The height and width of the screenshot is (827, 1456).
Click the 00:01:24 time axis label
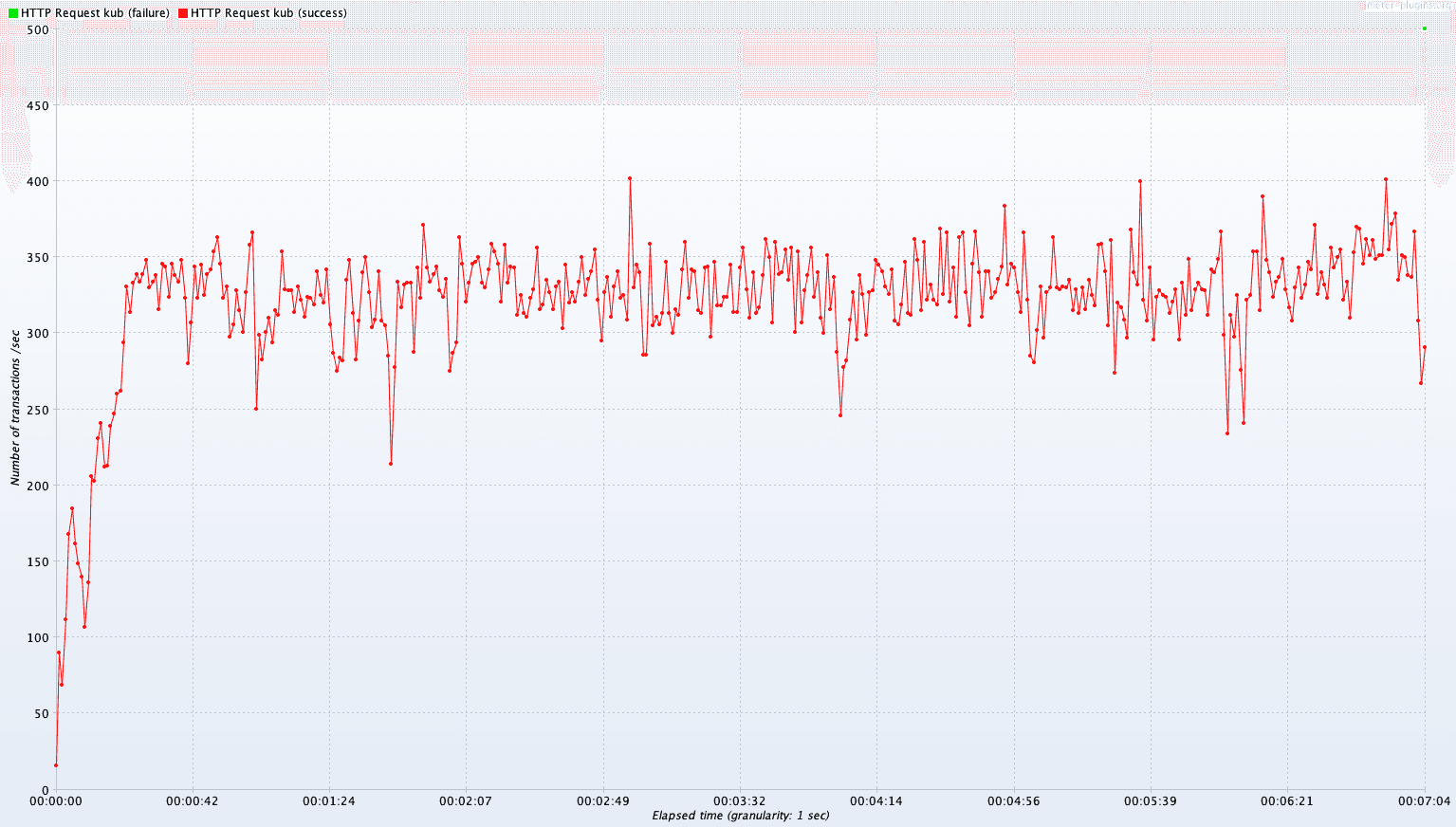point(329,801)
